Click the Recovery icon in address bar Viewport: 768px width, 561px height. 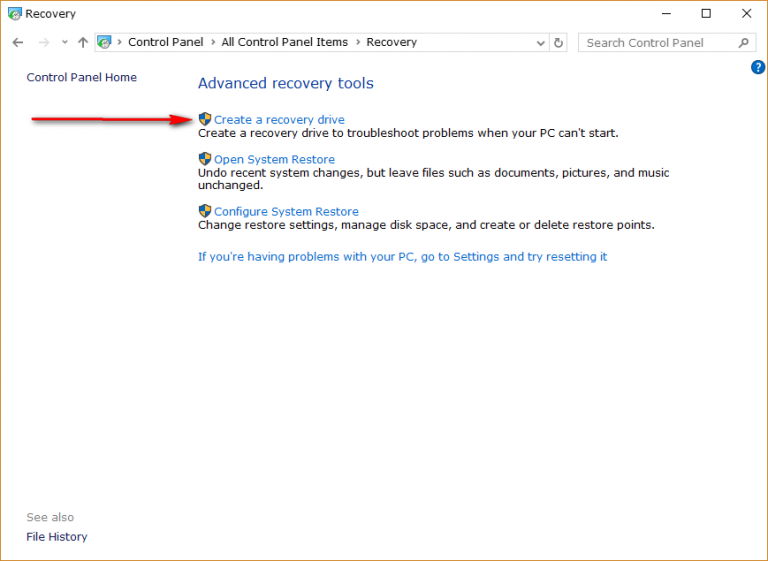pos(104,42)
